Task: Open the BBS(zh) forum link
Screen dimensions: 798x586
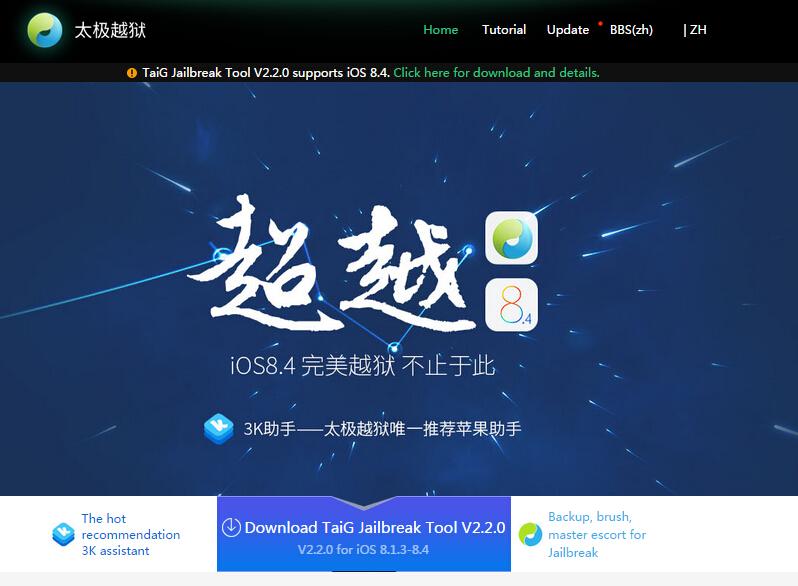Action: 631,30
